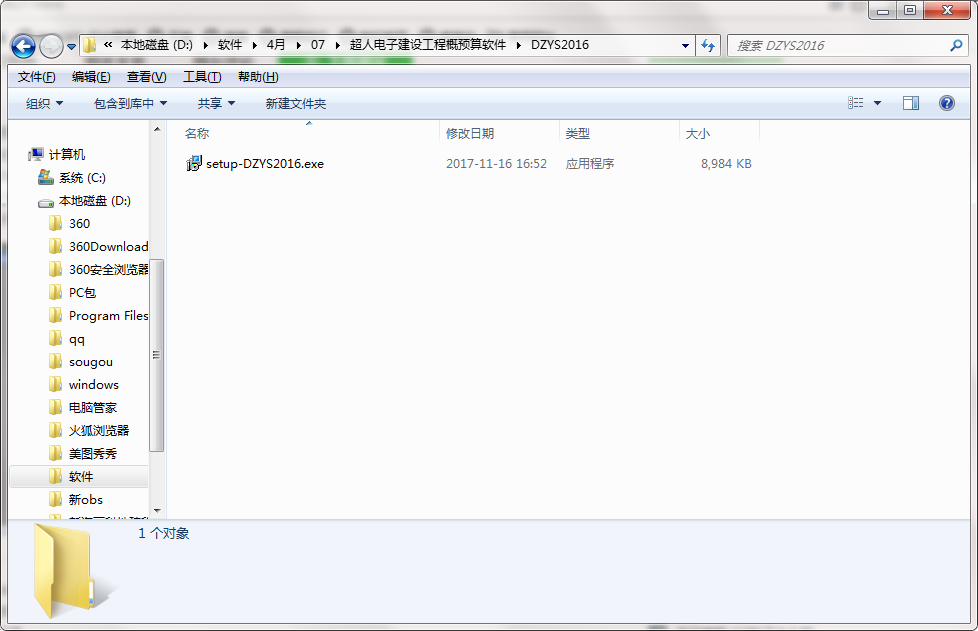
Task: Open the 查看(V) menu
Action: coord(147,77)
